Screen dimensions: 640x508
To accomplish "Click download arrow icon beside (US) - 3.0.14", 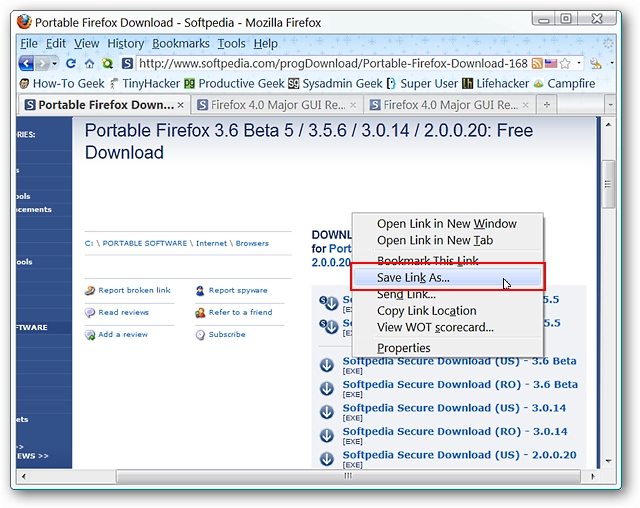I will click(x=327, y=412).
